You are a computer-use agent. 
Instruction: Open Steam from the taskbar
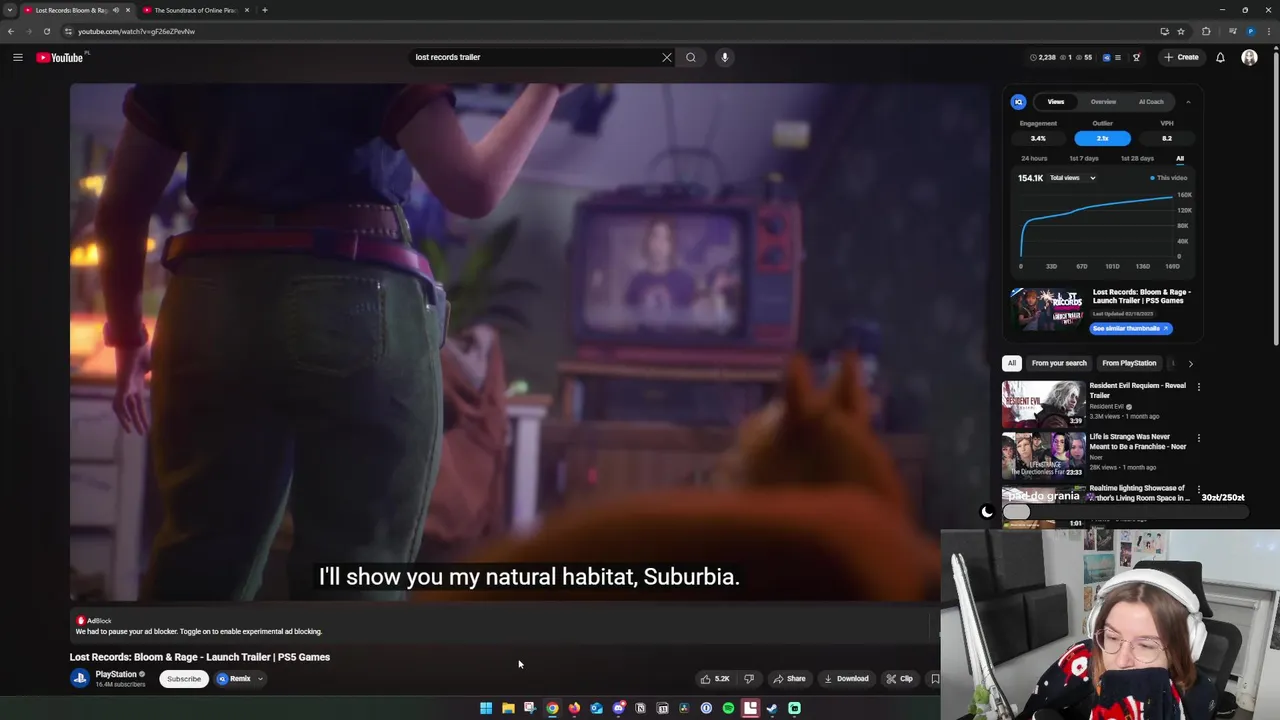[772, 708]
